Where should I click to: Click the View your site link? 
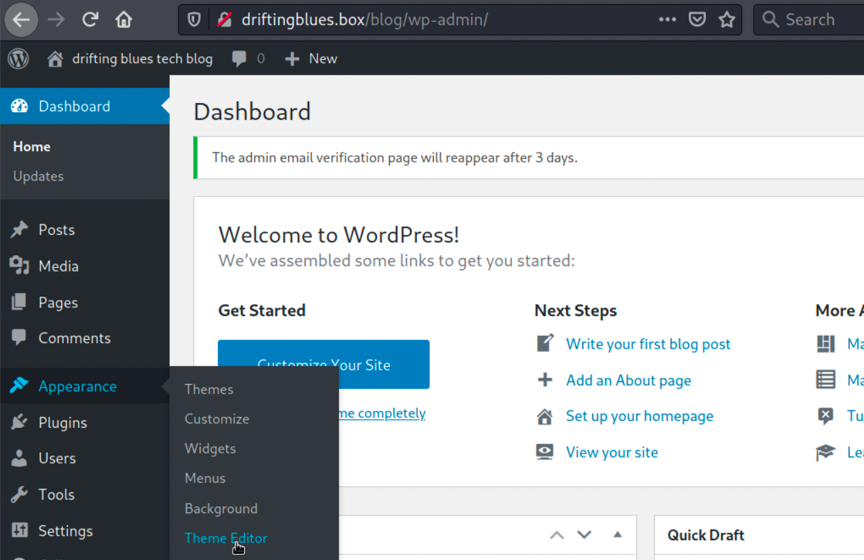(x=612, y=453)
